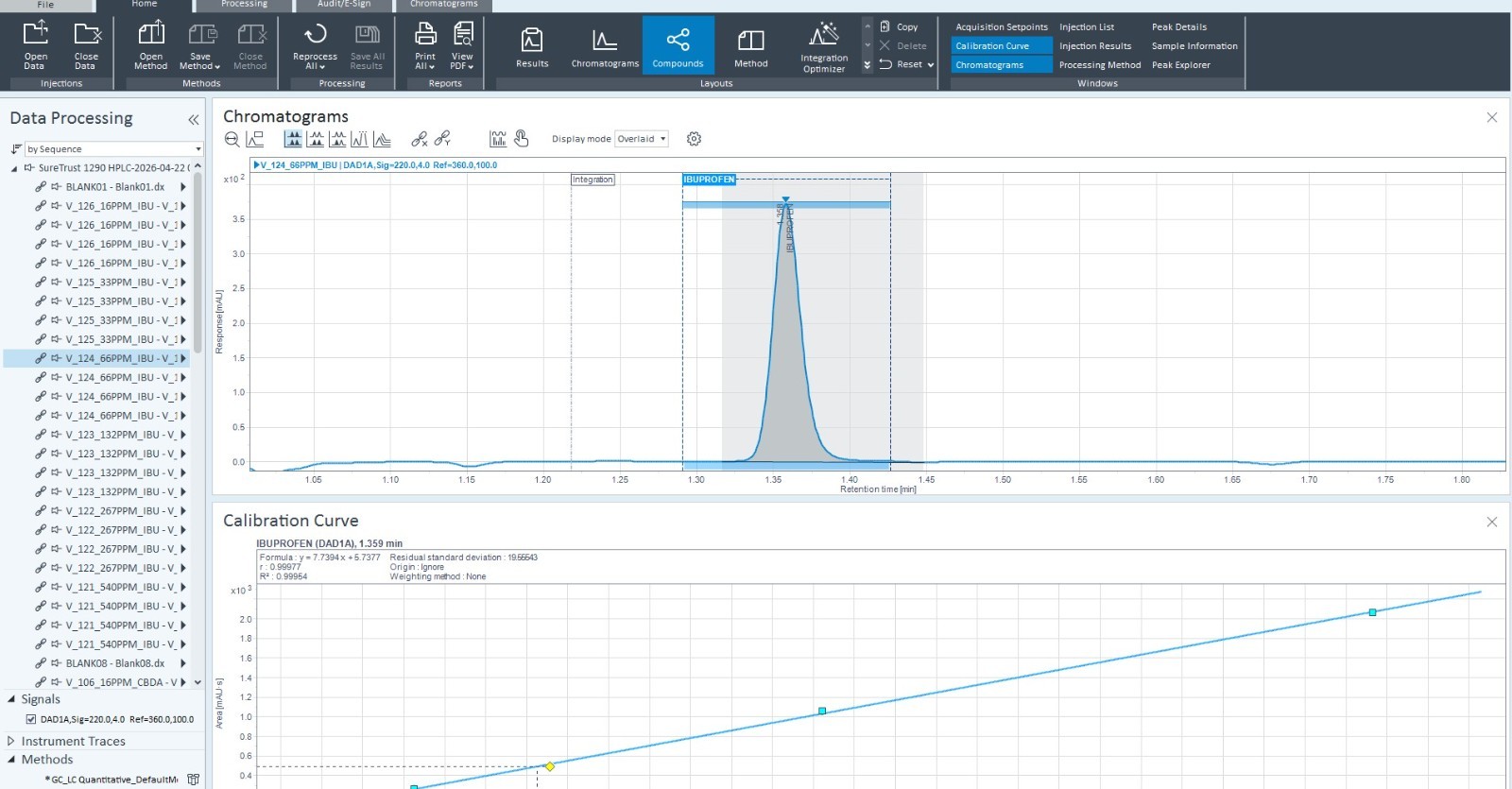Switch to the Chromatograms ribbon tab
Image resolution: width=1512 pixels, height=789 pixels.
pos(444,5)
